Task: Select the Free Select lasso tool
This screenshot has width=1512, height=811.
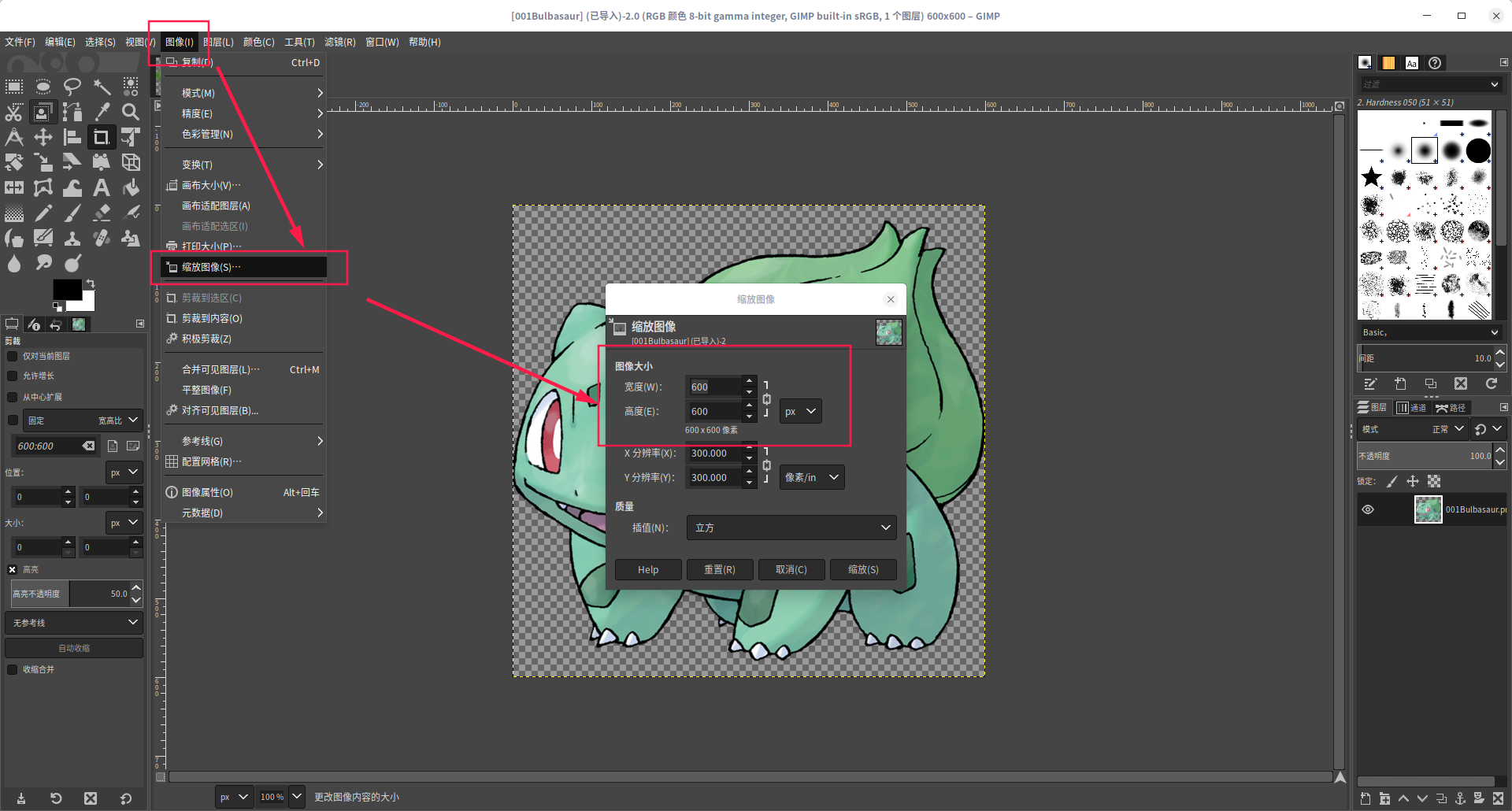Action: coord(72,87)
